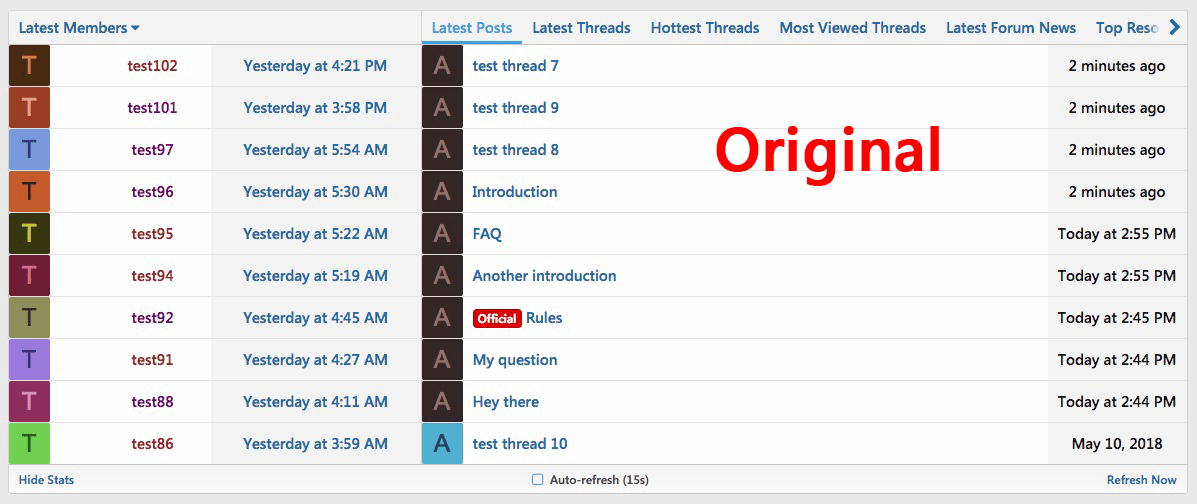Viewport: 1197px width, 504px height.
Task: Click the blue poster avatar beside test thread 10
Action: [442, 444]
